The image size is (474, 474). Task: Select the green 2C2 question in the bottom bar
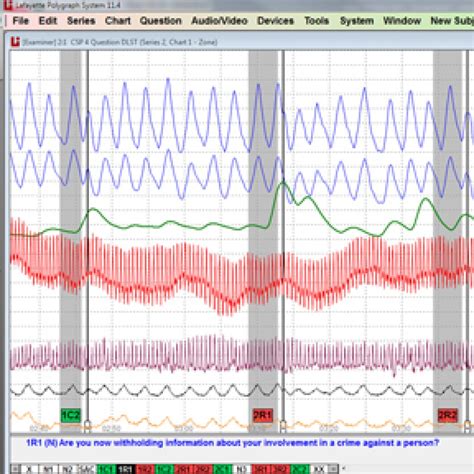tap(300, 469)
